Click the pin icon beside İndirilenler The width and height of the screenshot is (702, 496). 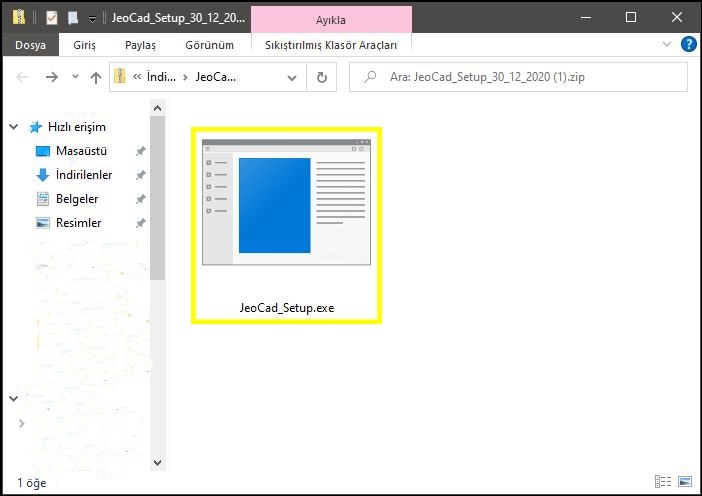141,175
